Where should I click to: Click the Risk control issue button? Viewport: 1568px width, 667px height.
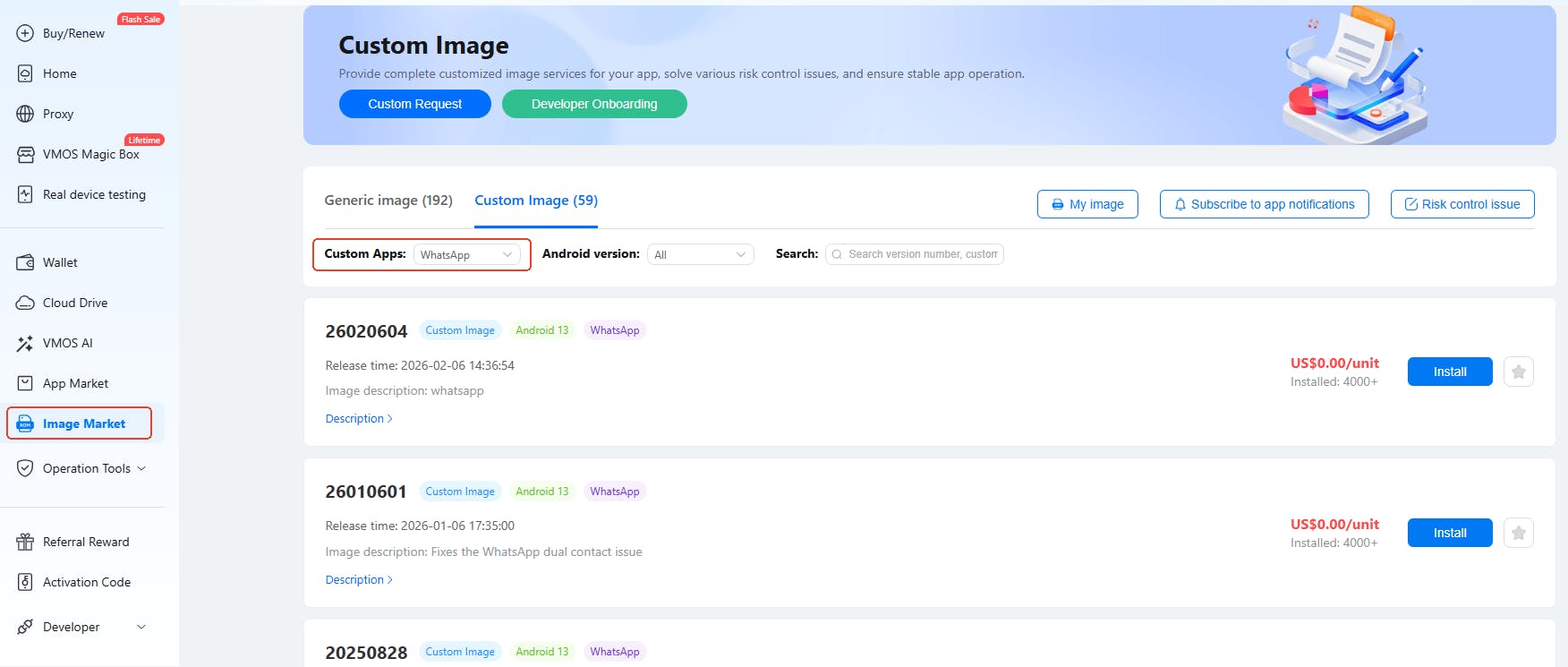[x=1462, y=204]
